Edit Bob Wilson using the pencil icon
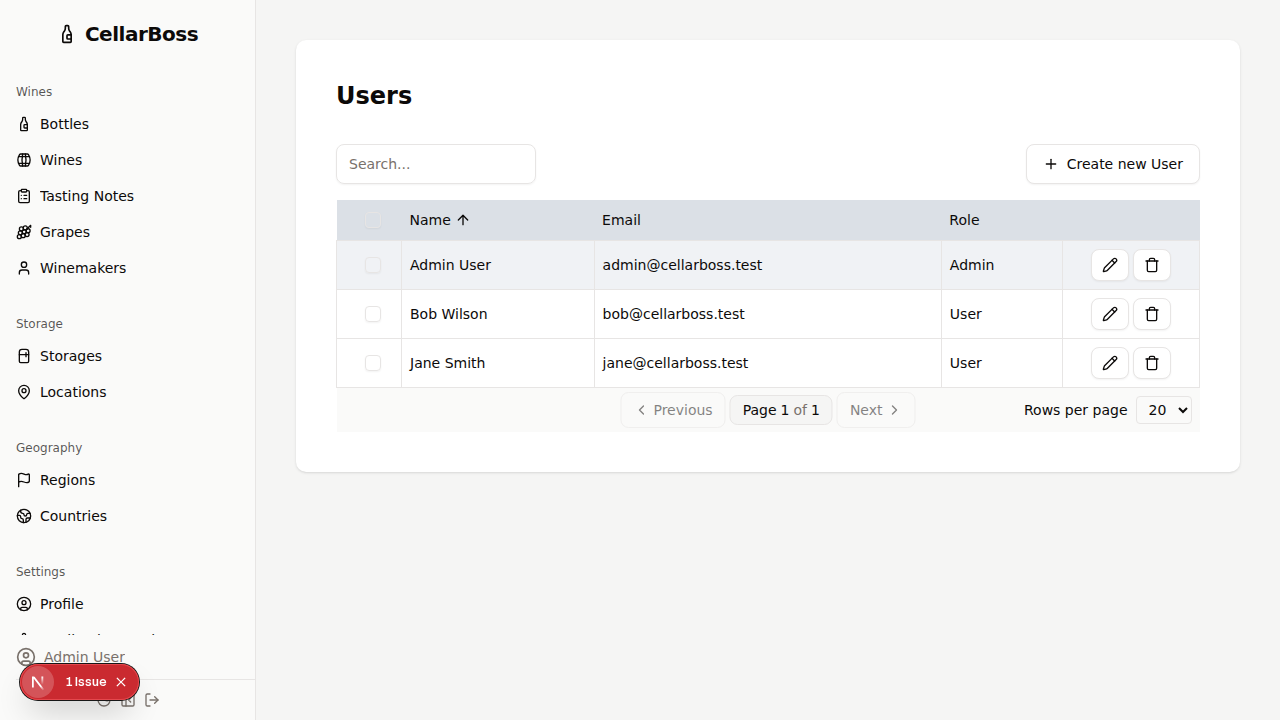The width and height of the screenshot is (1280, 720). click(x=1110, y=314)
